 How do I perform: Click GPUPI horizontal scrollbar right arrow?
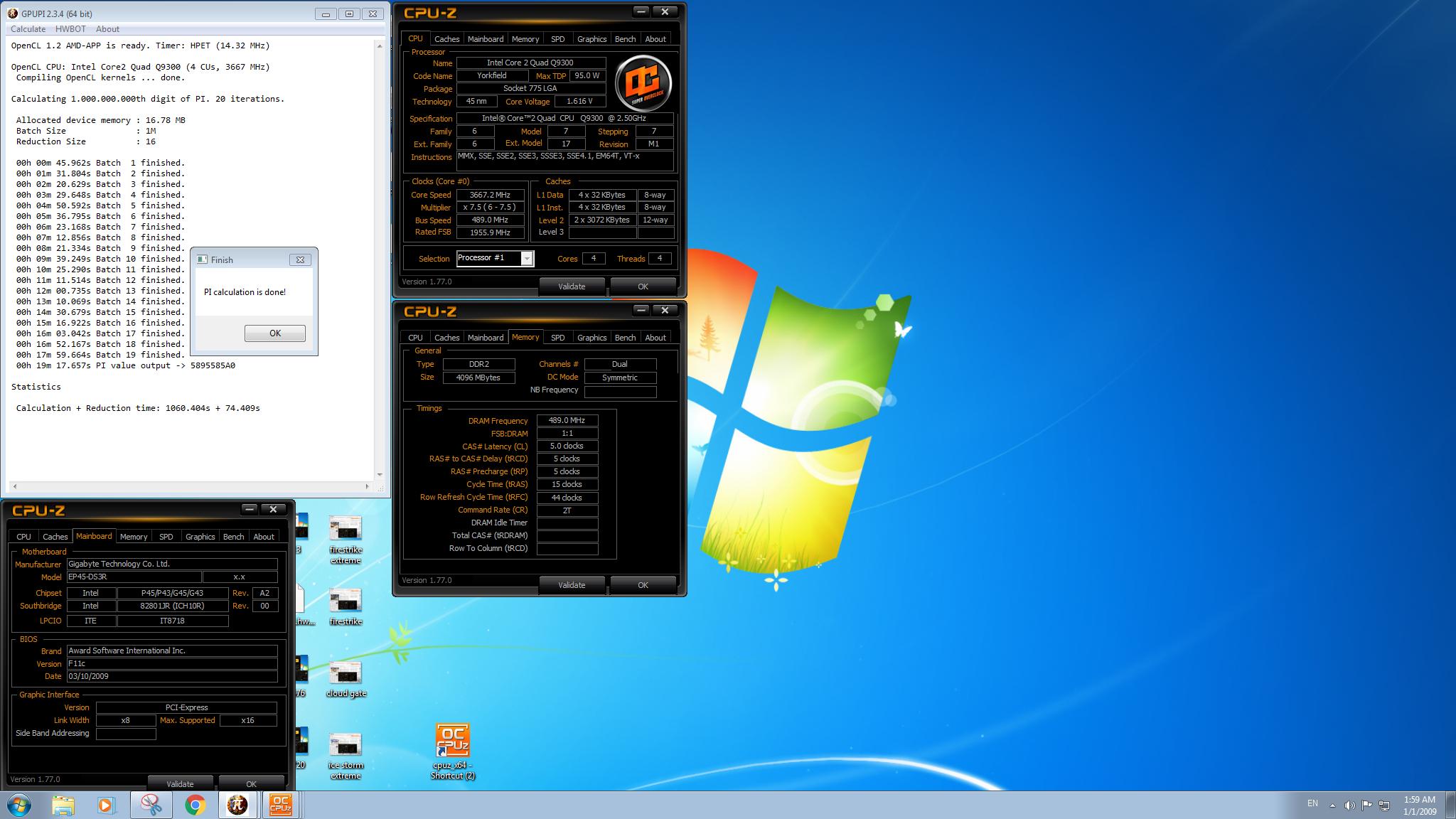(368, 487)
